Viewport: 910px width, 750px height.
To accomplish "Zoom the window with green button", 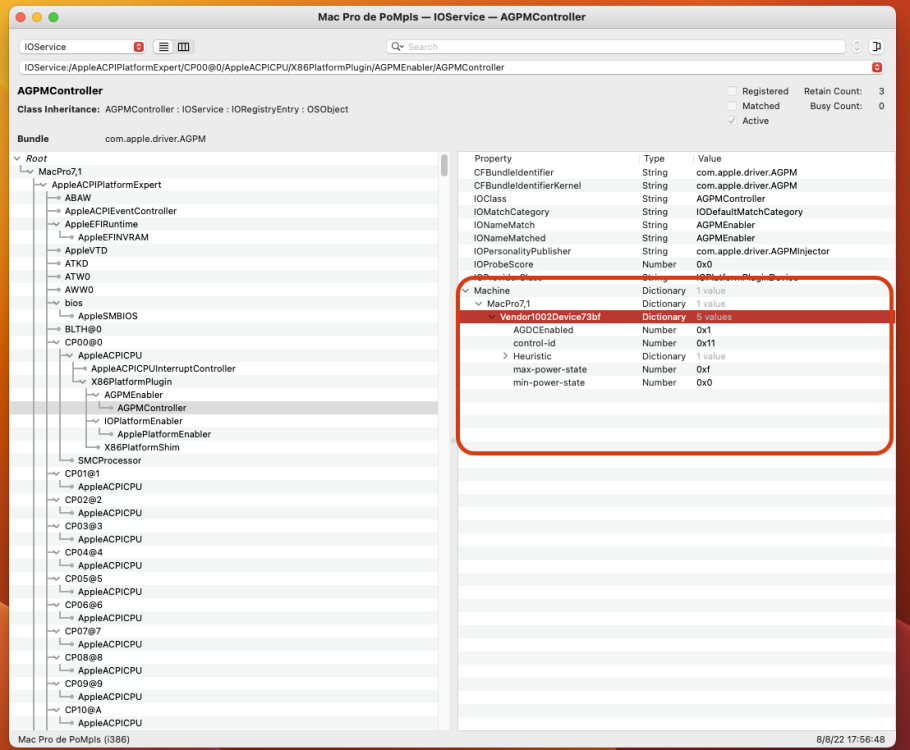I will (53, 17).
